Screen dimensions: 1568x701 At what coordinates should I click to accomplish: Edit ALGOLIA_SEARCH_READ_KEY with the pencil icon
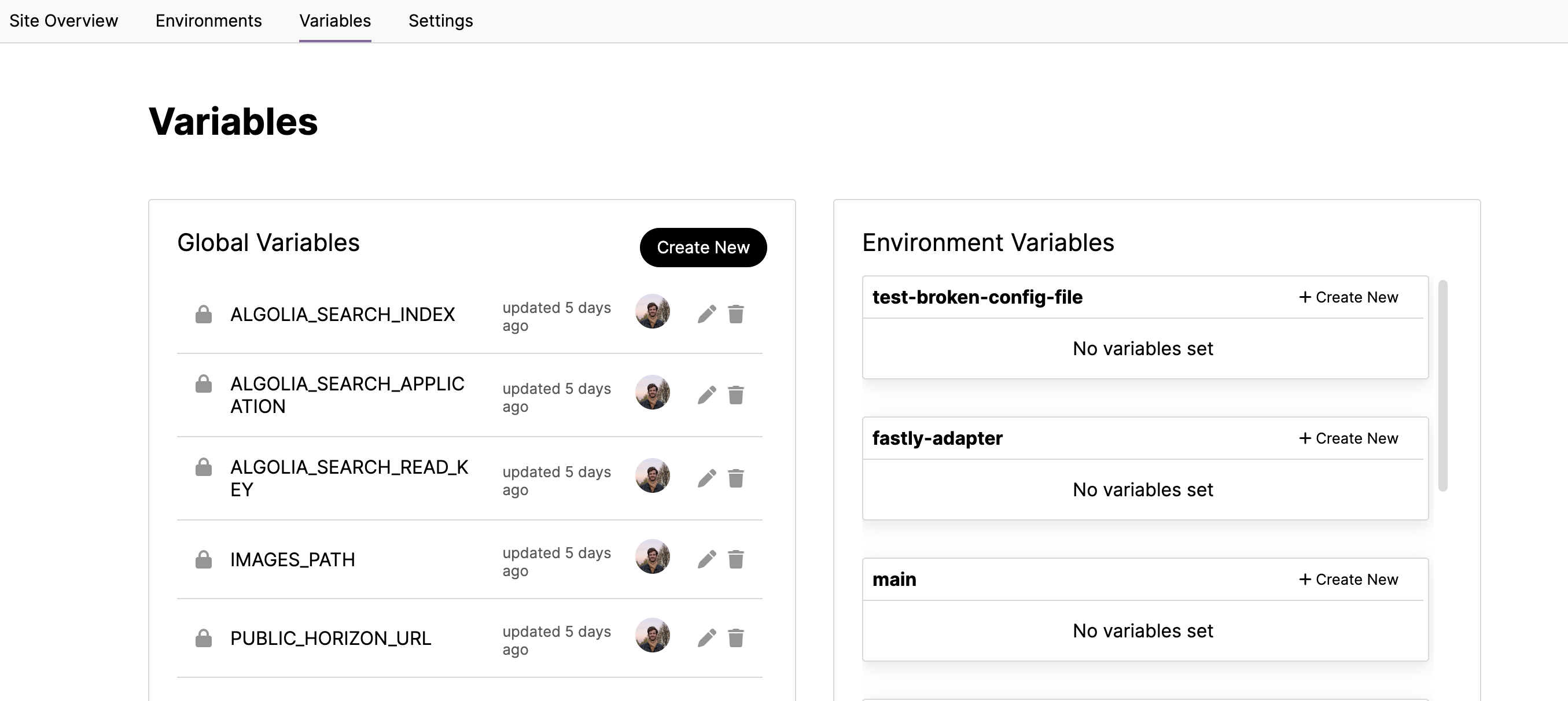click(706, 478)
